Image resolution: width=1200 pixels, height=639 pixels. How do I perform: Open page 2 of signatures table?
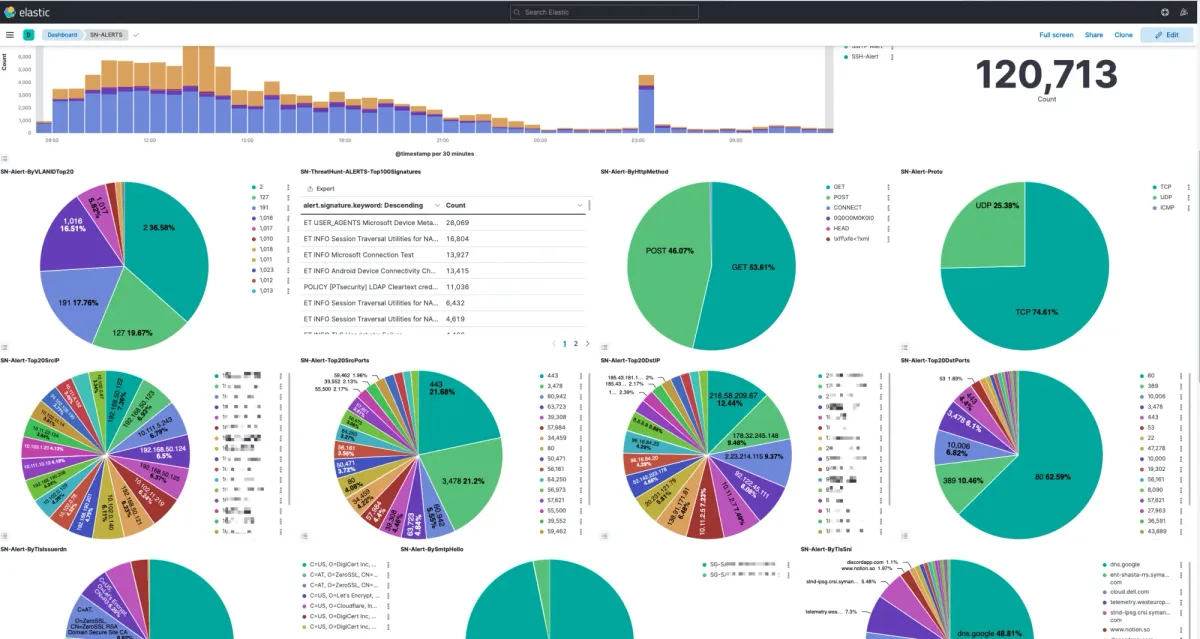(575, 343)
